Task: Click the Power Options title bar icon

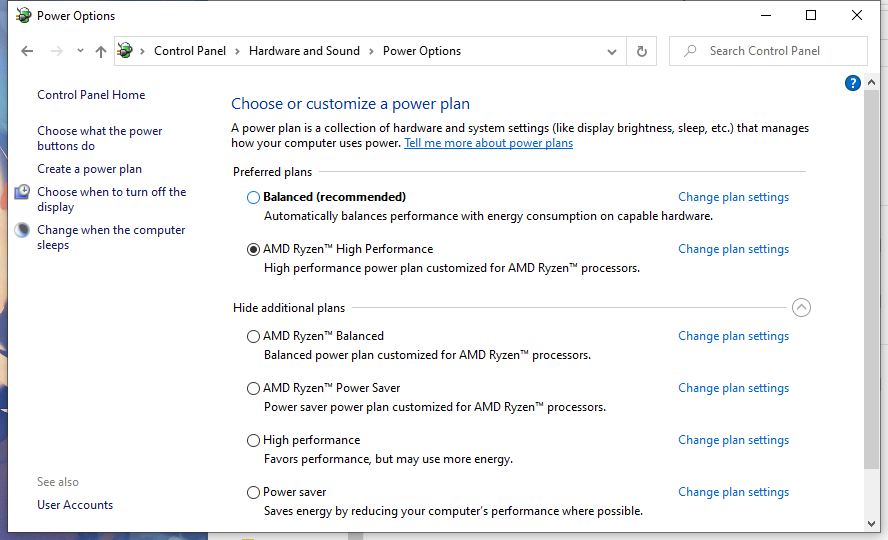Action: tap(23, 15)
